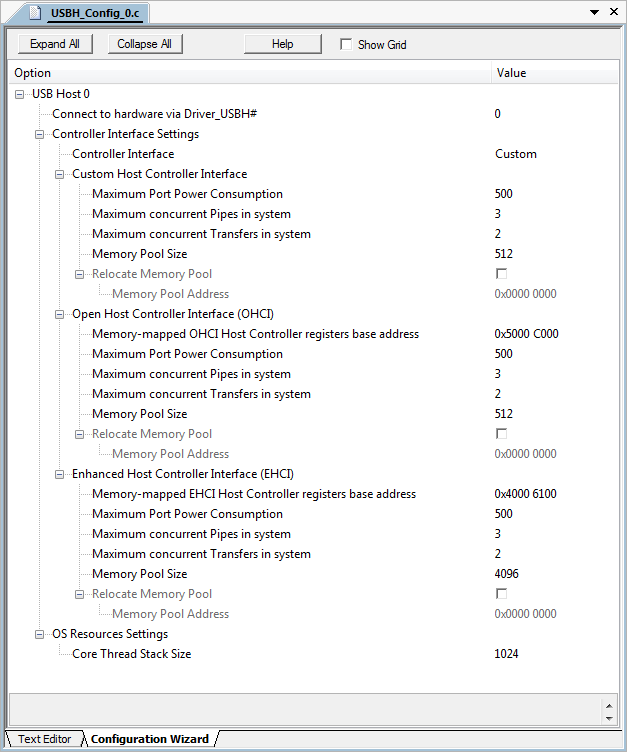Image resolution: width=627 pixels, height=752 pixels.
Task: Toggle Relocate Memory Pool checkbox under Custom Host Controller
Action: click(x=501, y=274)
